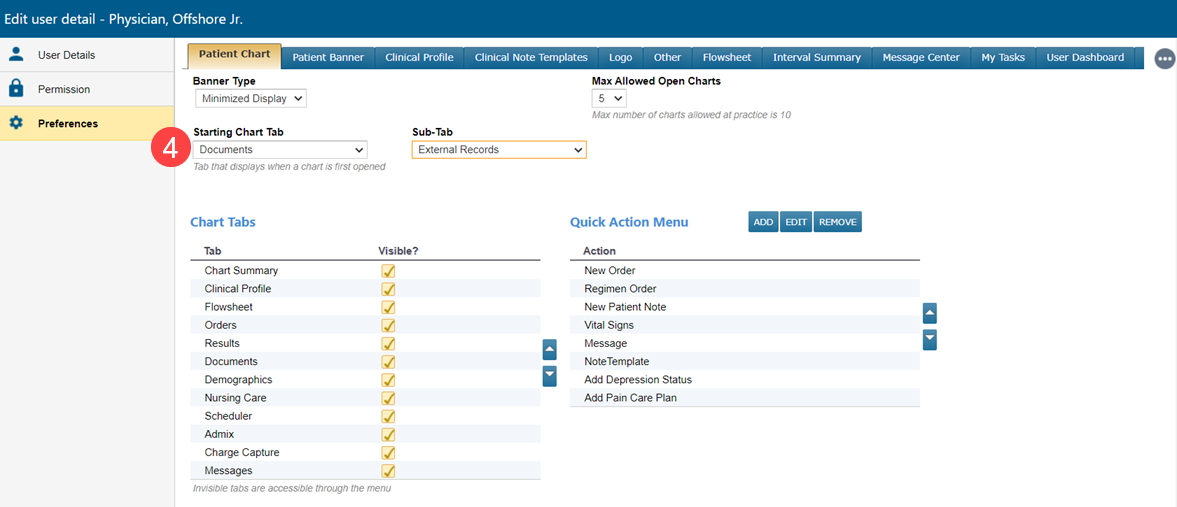
Task: Click the Permission lock icon
Action: [16, 89]
